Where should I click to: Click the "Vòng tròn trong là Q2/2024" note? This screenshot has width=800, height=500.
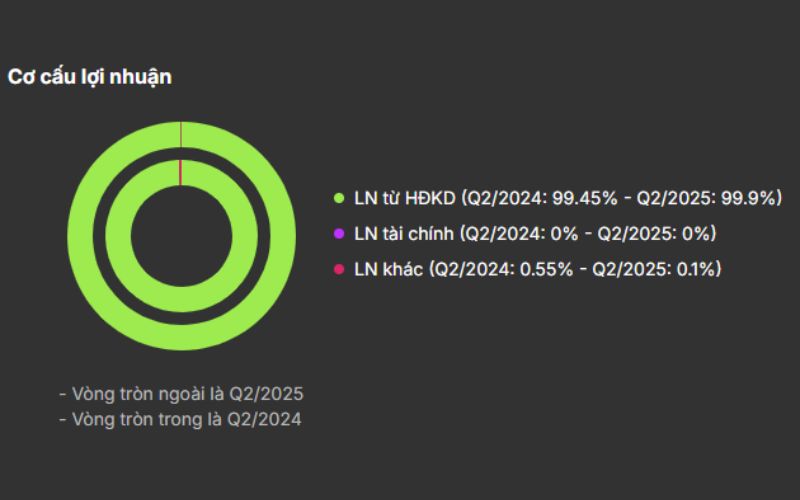pyautogui.click(x=180, y=420)
